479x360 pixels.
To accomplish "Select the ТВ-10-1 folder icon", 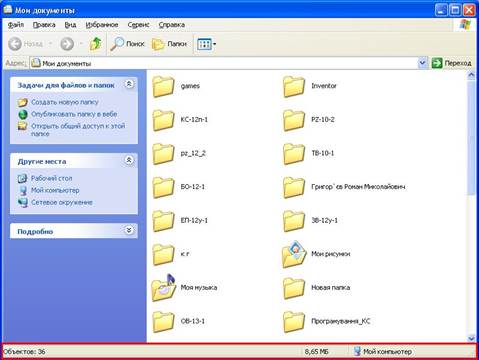I will coord(294,154).
